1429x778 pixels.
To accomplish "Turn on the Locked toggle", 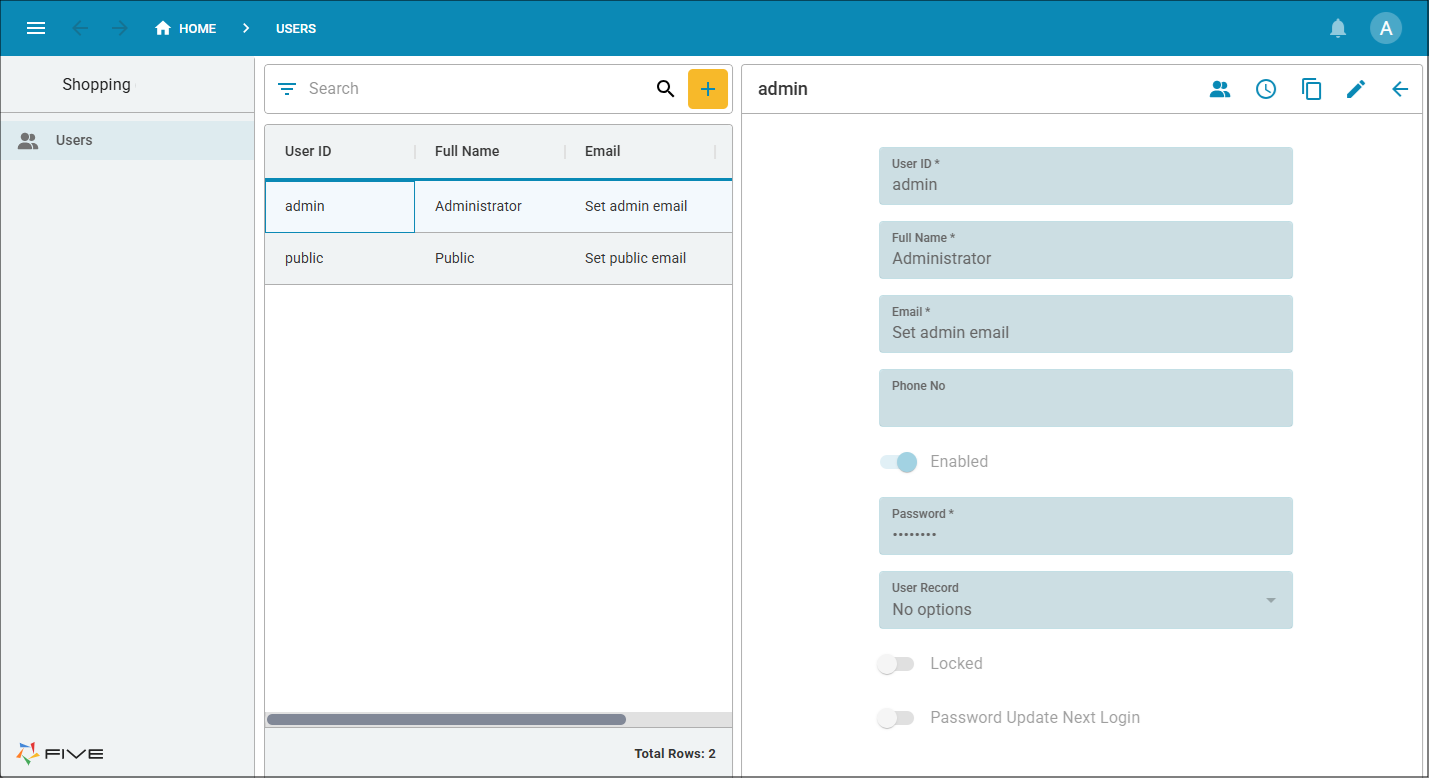I will pyautogui.click(x=896, y=663).
